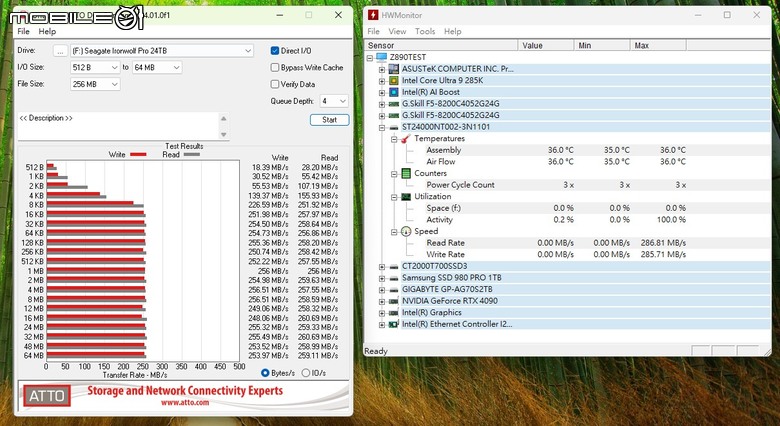Click the Value column header
The height and width of the screenshot is (426, 780).
click(x=546, y=45)
